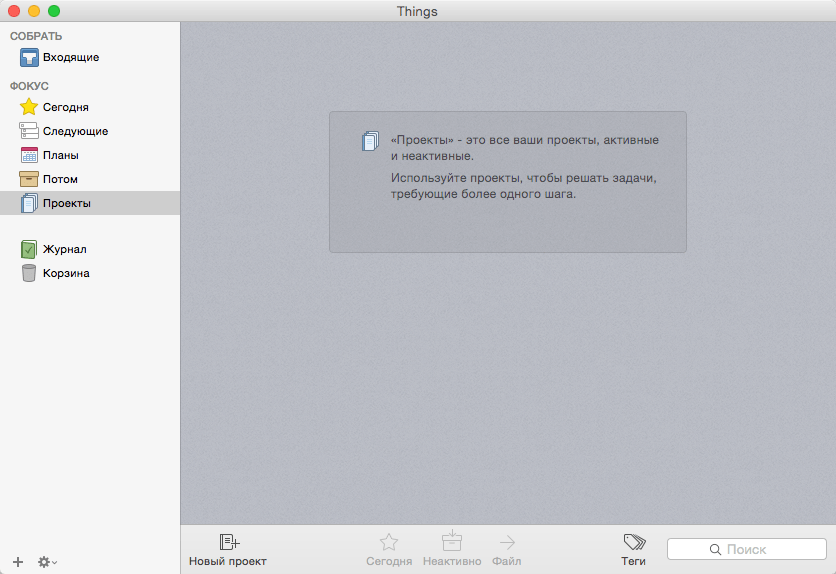This screenshot has width=836, height=574.
Task: Click the Поиск search field
Action: (746, 549)
